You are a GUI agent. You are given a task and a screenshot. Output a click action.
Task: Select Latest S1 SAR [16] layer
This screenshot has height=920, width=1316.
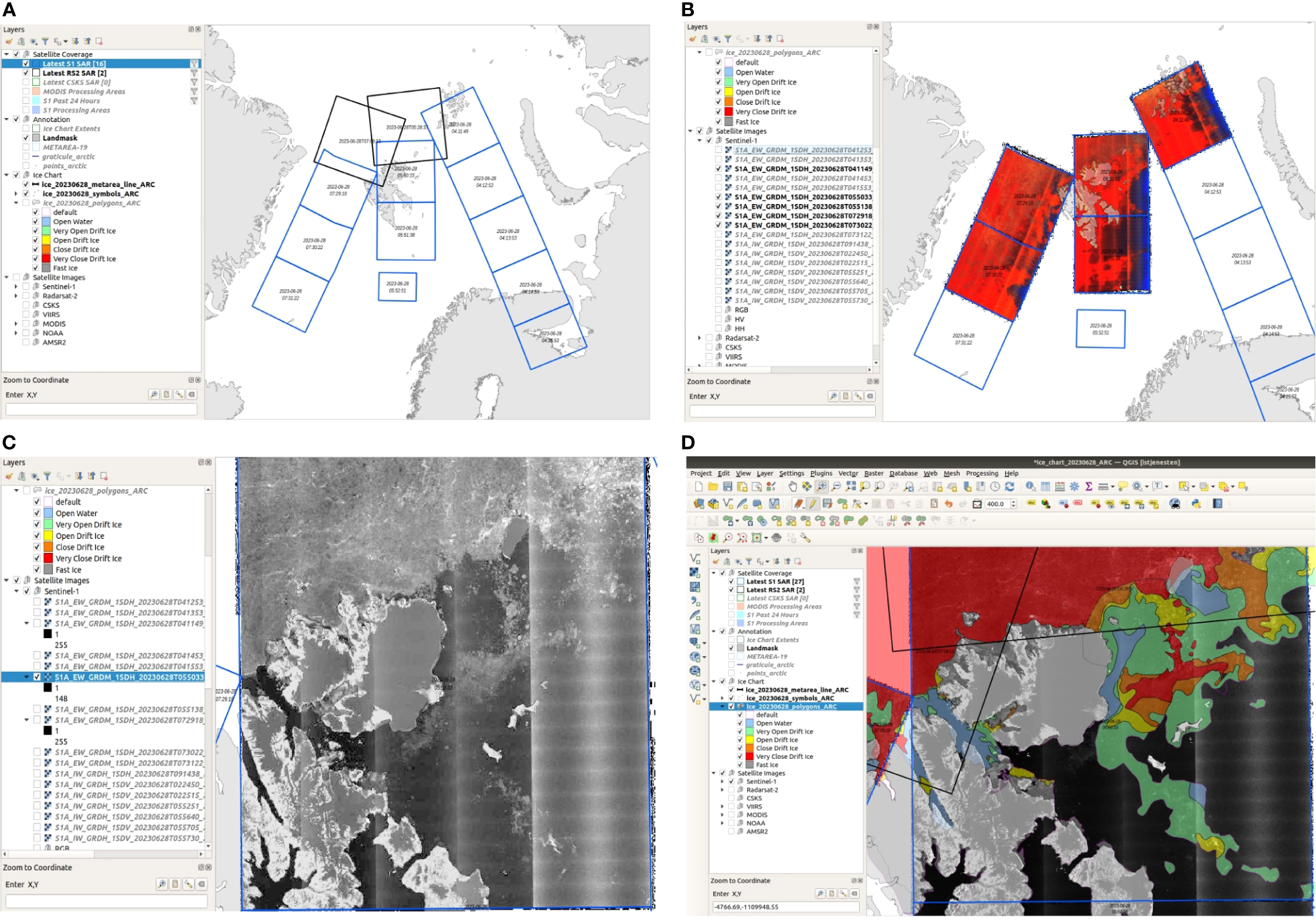pyautogui.click(x=74, y=64)
